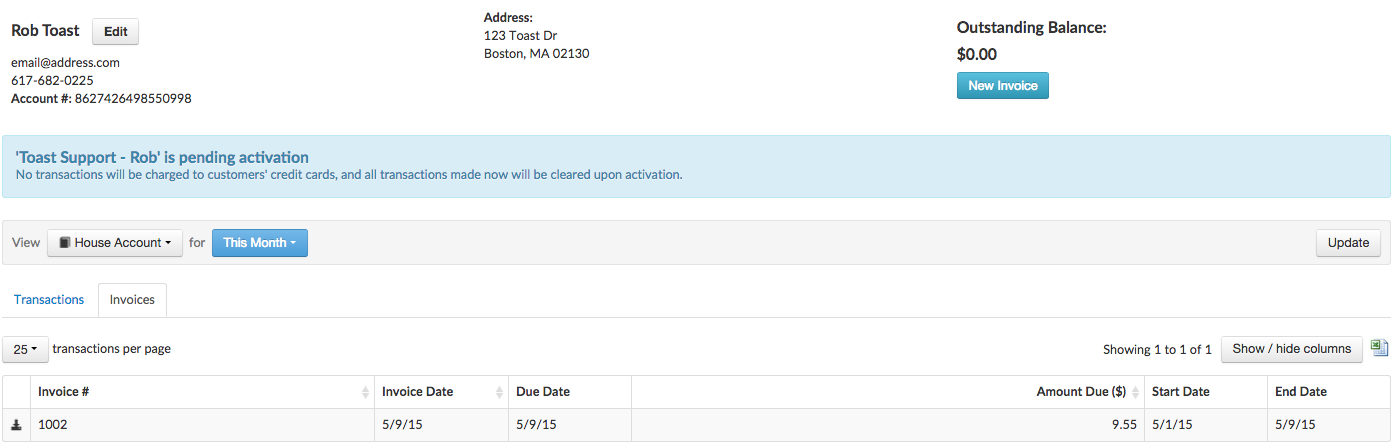Click the Due Date column header
1395x448 pixels.
click(543, 392)
